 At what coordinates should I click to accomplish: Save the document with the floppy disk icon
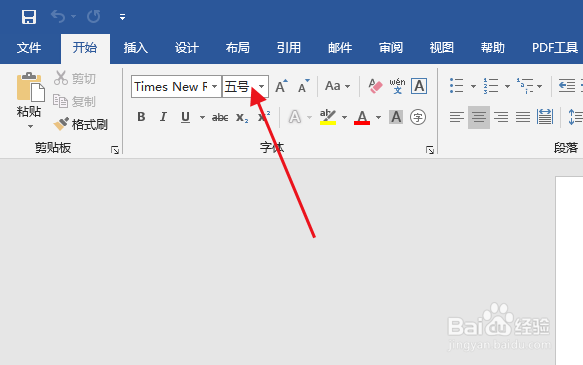click(x=29, y=17)
